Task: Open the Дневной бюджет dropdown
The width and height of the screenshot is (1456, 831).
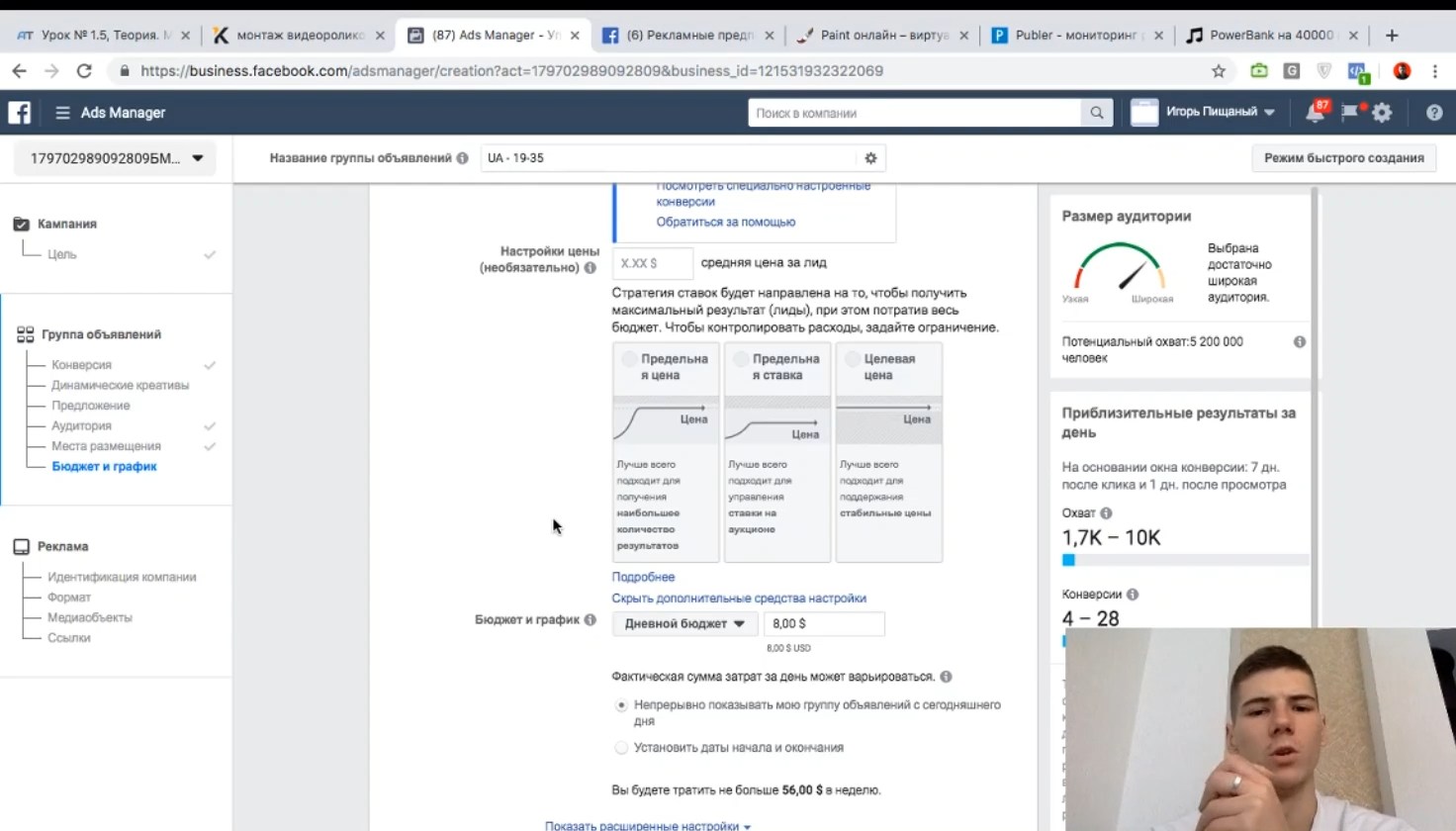Action: click(x=684, y=624)
